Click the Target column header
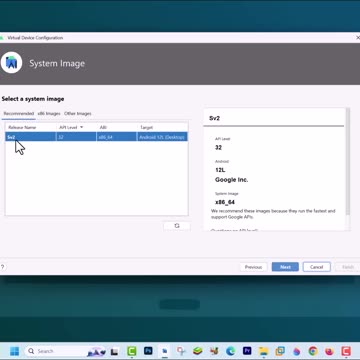The image size is (360, 360). pyautogui.click(x=162, y=127)
